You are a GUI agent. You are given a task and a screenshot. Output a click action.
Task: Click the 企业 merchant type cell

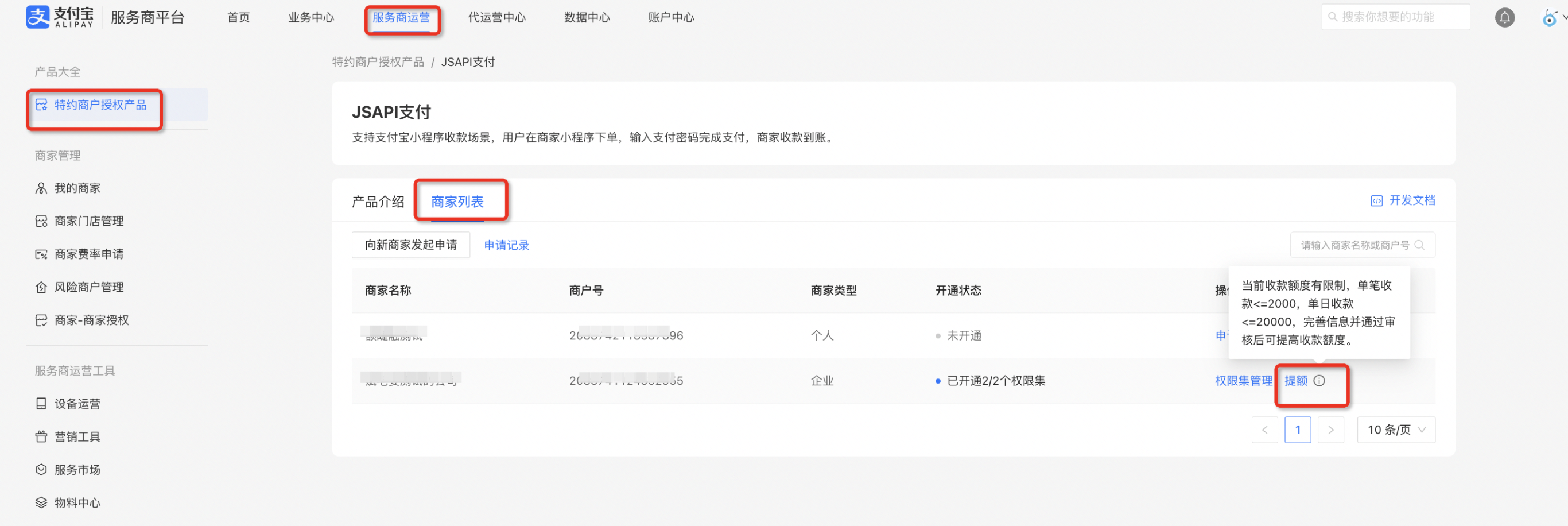822,381
